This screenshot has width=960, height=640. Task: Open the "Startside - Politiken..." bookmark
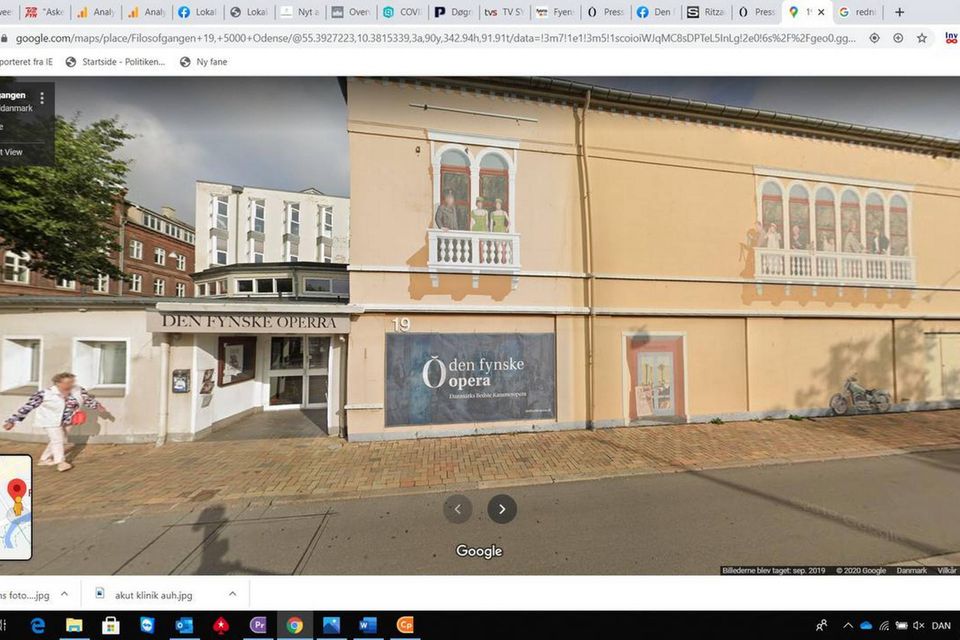115,62
